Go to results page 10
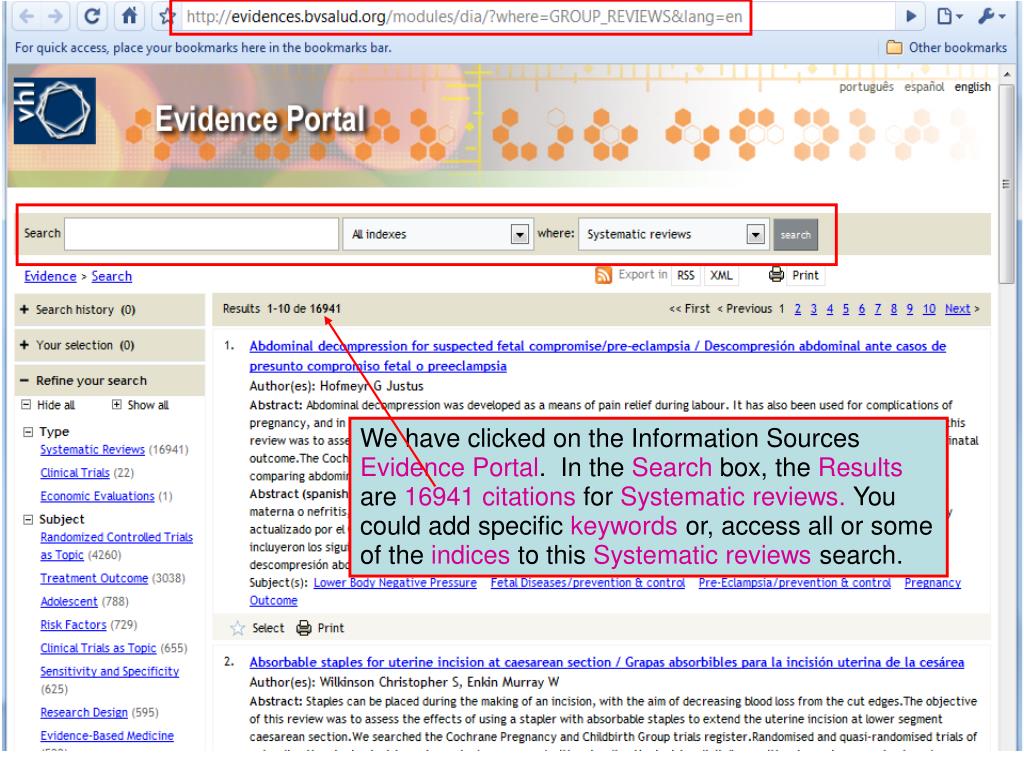 [929, 309]
